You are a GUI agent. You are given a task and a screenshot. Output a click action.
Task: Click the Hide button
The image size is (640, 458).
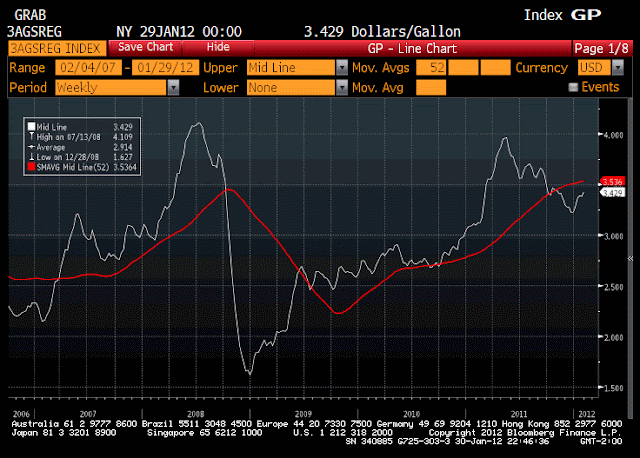[x=218, y=47]
